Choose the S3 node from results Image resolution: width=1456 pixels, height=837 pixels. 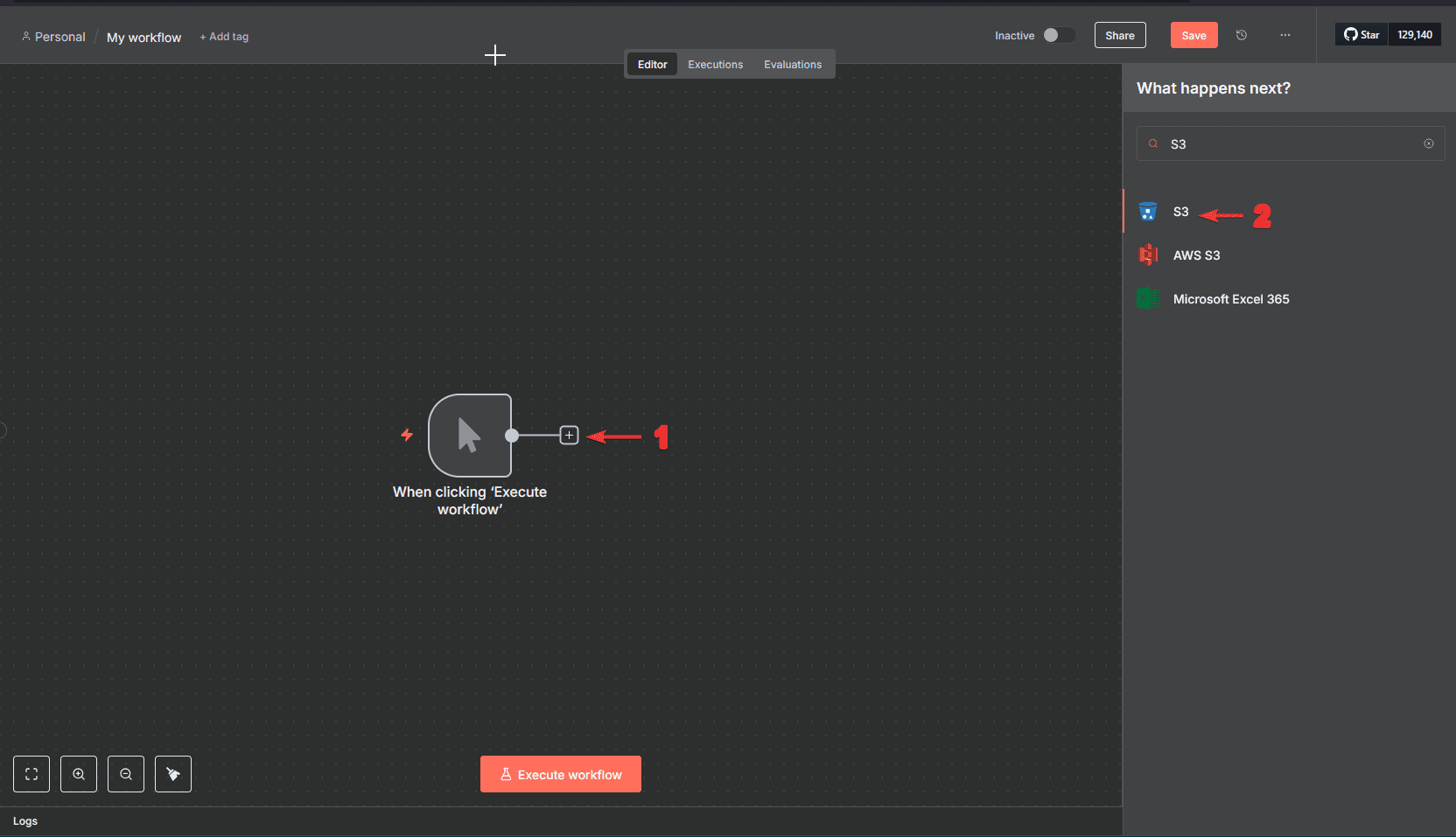coord(1180,212)
